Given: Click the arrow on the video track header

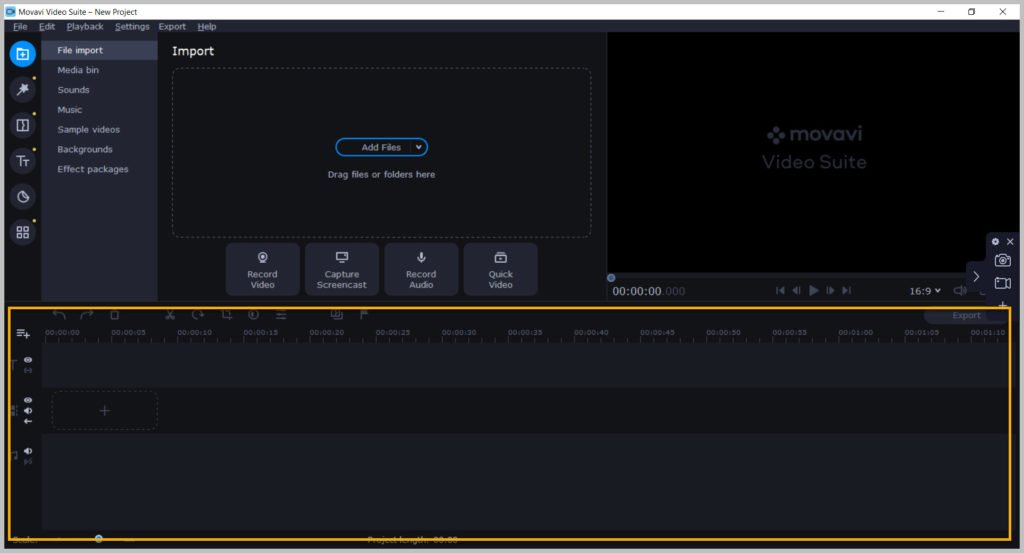Looking at the screenshot, I should point(27,422).
